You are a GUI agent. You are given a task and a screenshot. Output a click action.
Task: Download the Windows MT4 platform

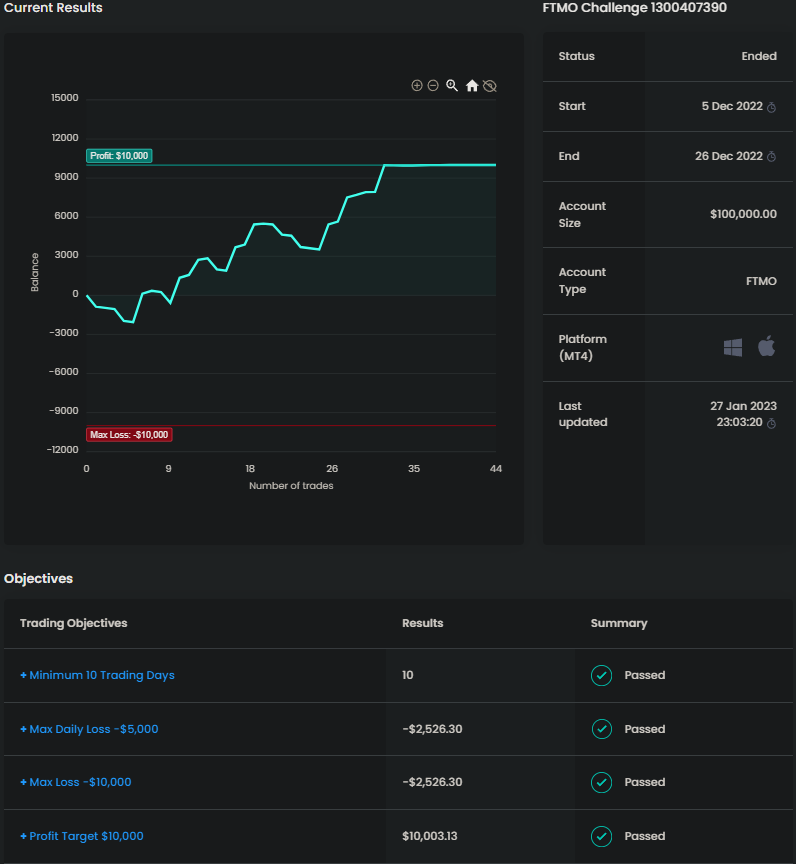pyautogui.click(x=733, y=347)
